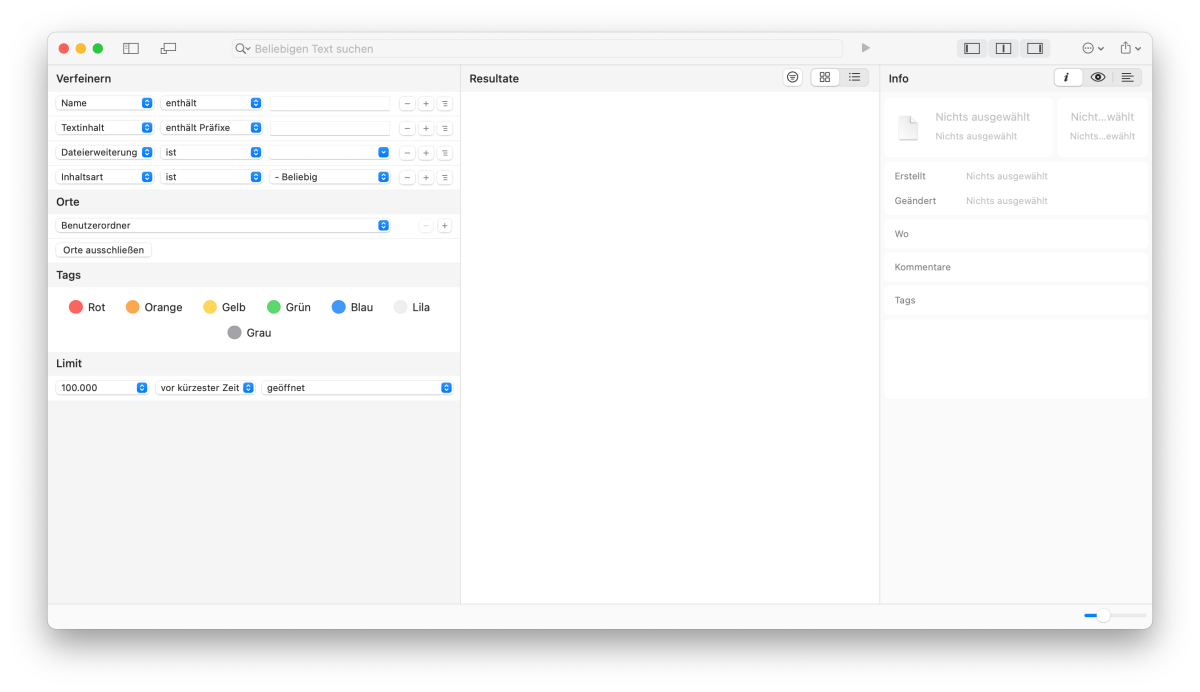Remove the Inhaltsart criterion row

[407, 177]
